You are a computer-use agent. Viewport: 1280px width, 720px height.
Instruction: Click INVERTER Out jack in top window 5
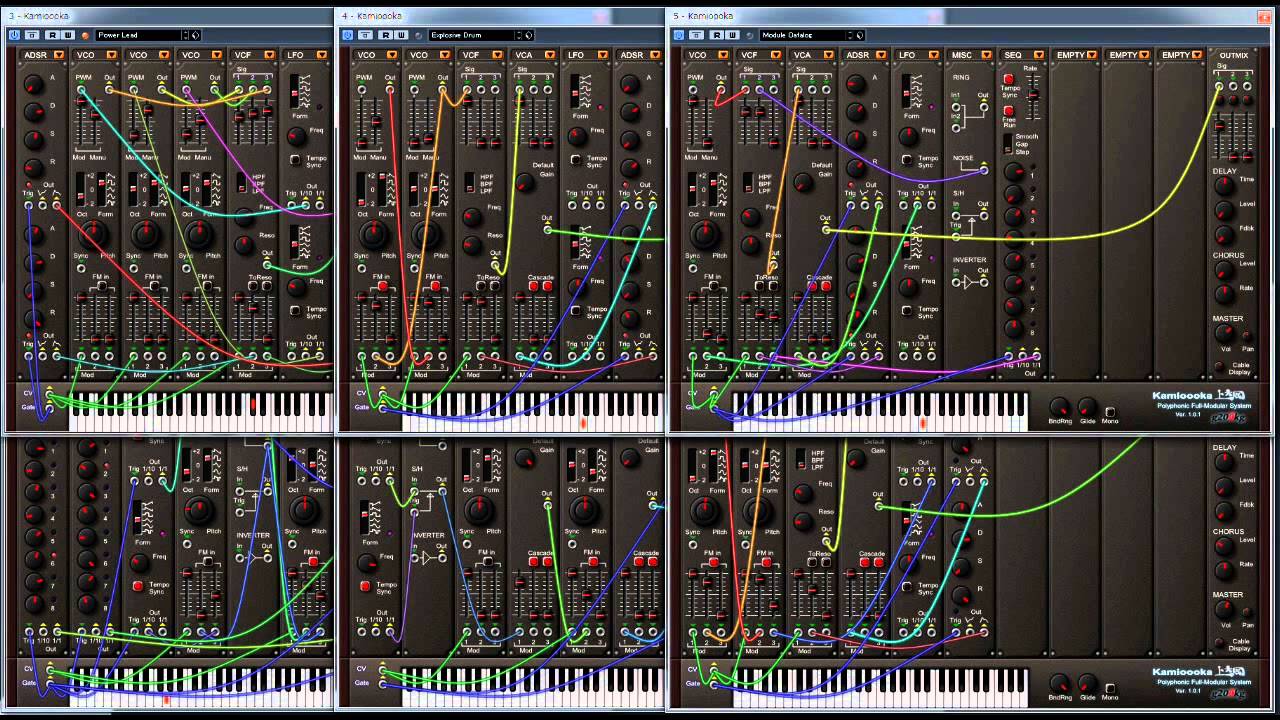pyautogui.click(x=984, y=282)
